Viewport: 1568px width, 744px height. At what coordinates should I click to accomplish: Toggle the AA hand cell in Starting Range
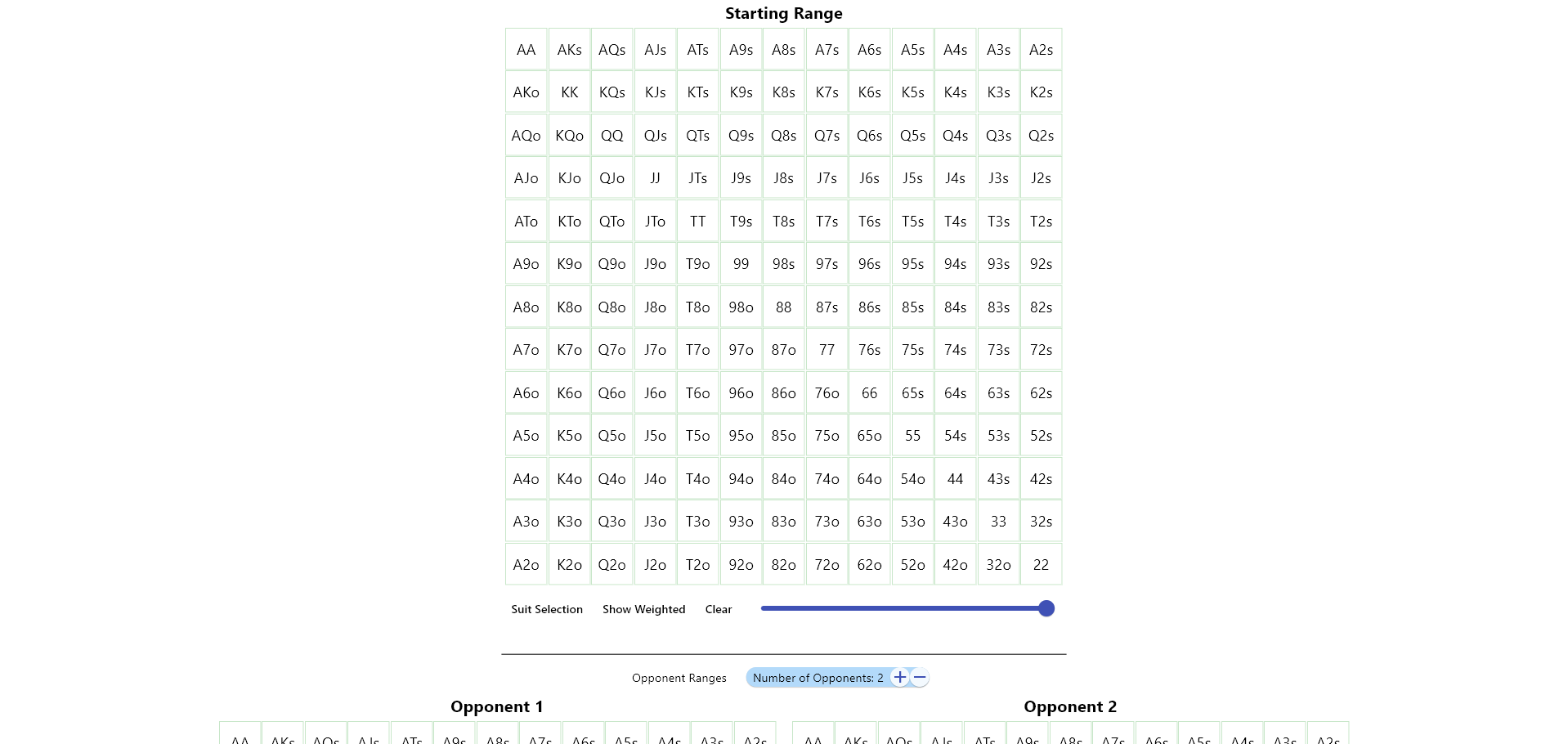526,50
